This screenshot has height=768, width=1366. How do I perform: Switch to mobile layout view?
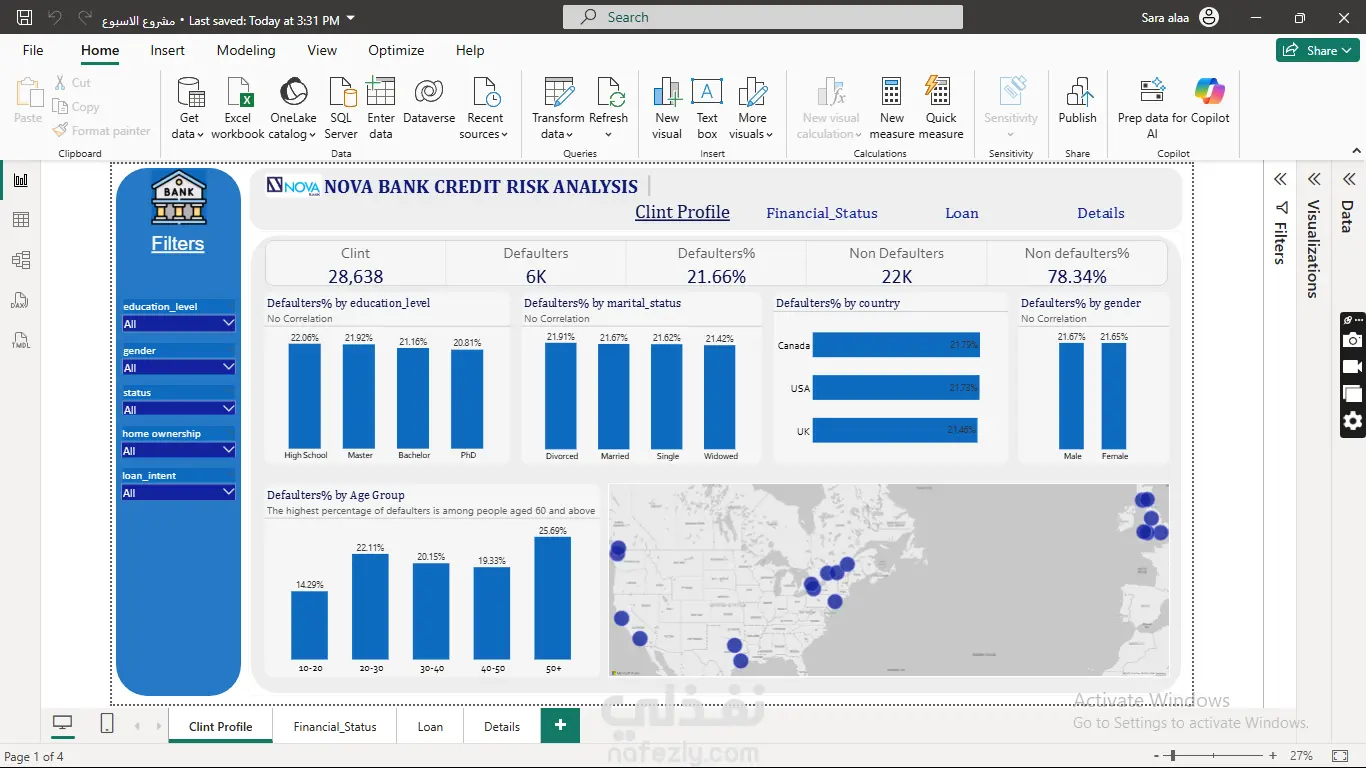pyautogui.click(x=107, y=724)
